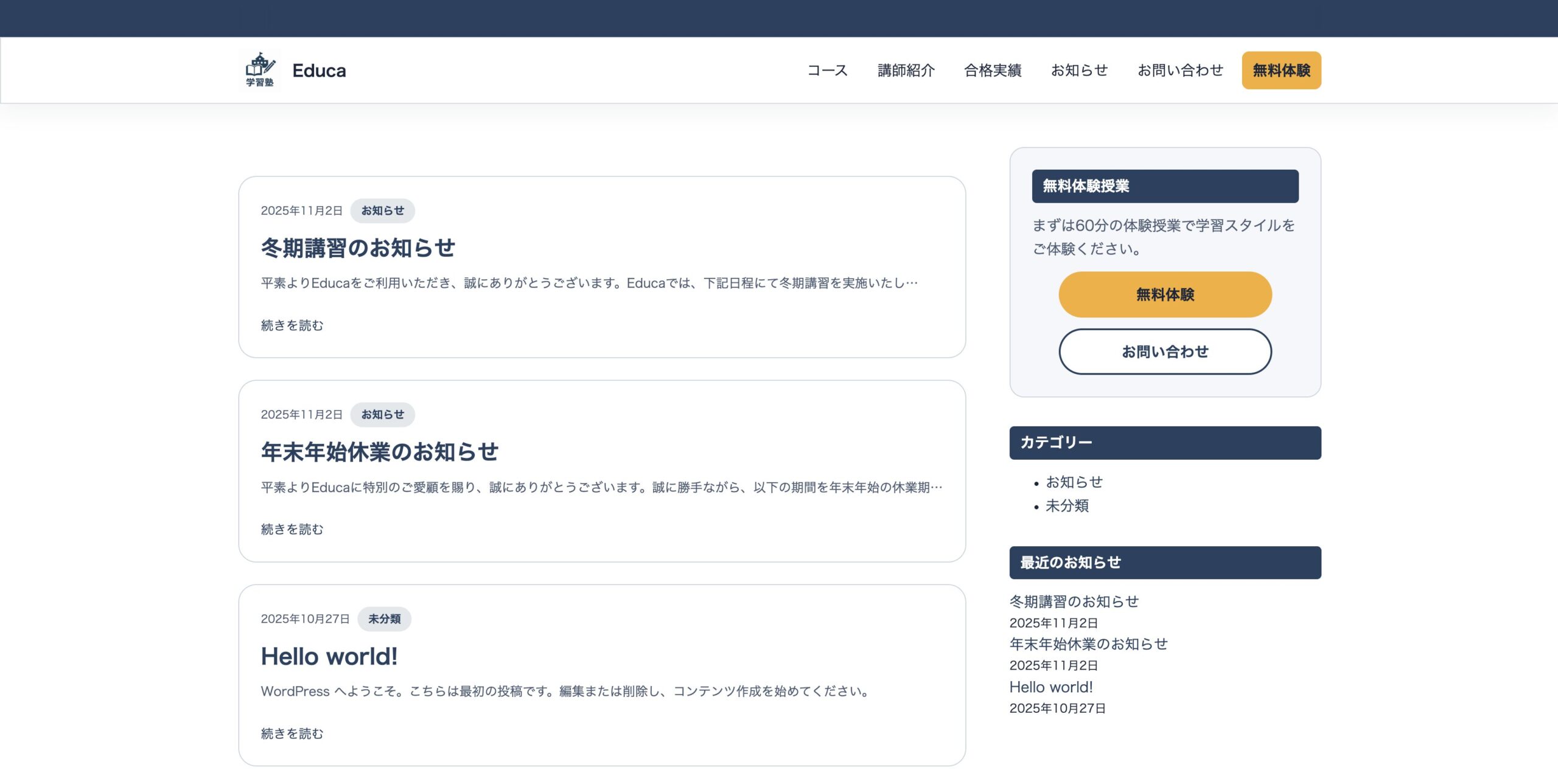Open お問い合わせ in the top navigation
This screenshot has height=784, width=1558.
point(1180,71)
